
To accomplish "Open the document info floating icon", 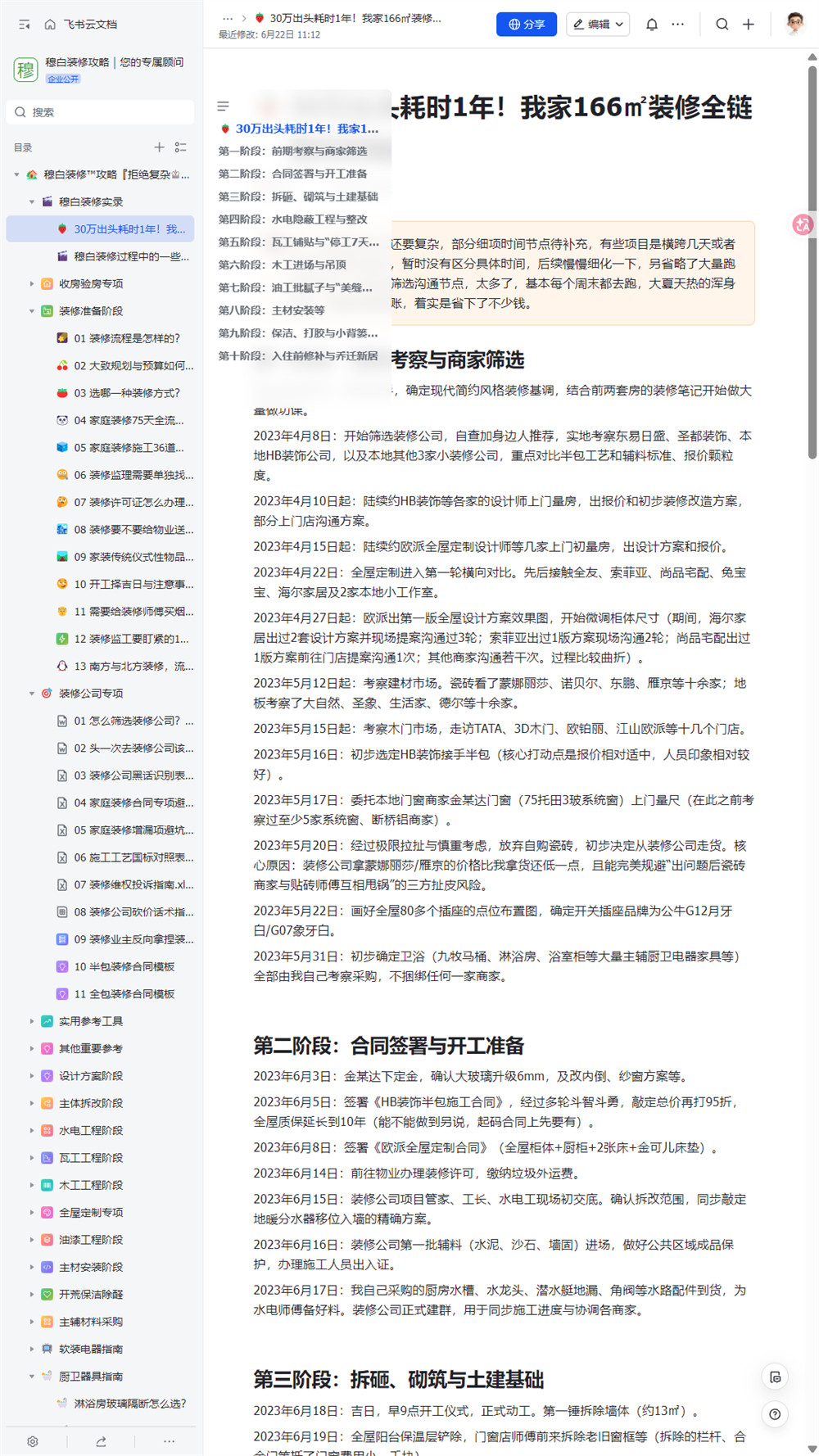I will [775, 1377].
